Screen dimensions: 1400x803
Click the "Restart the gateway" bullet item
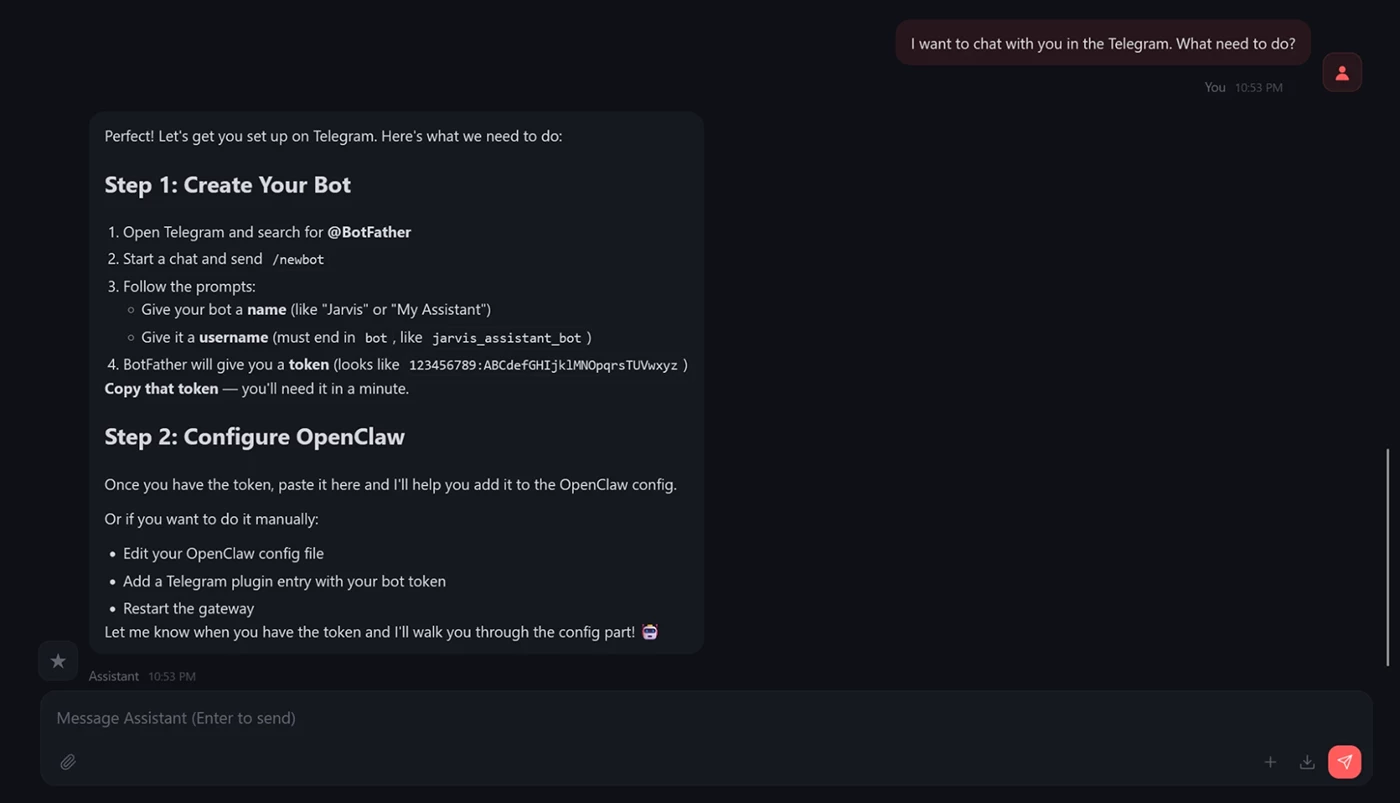click(x=188, y=609)
